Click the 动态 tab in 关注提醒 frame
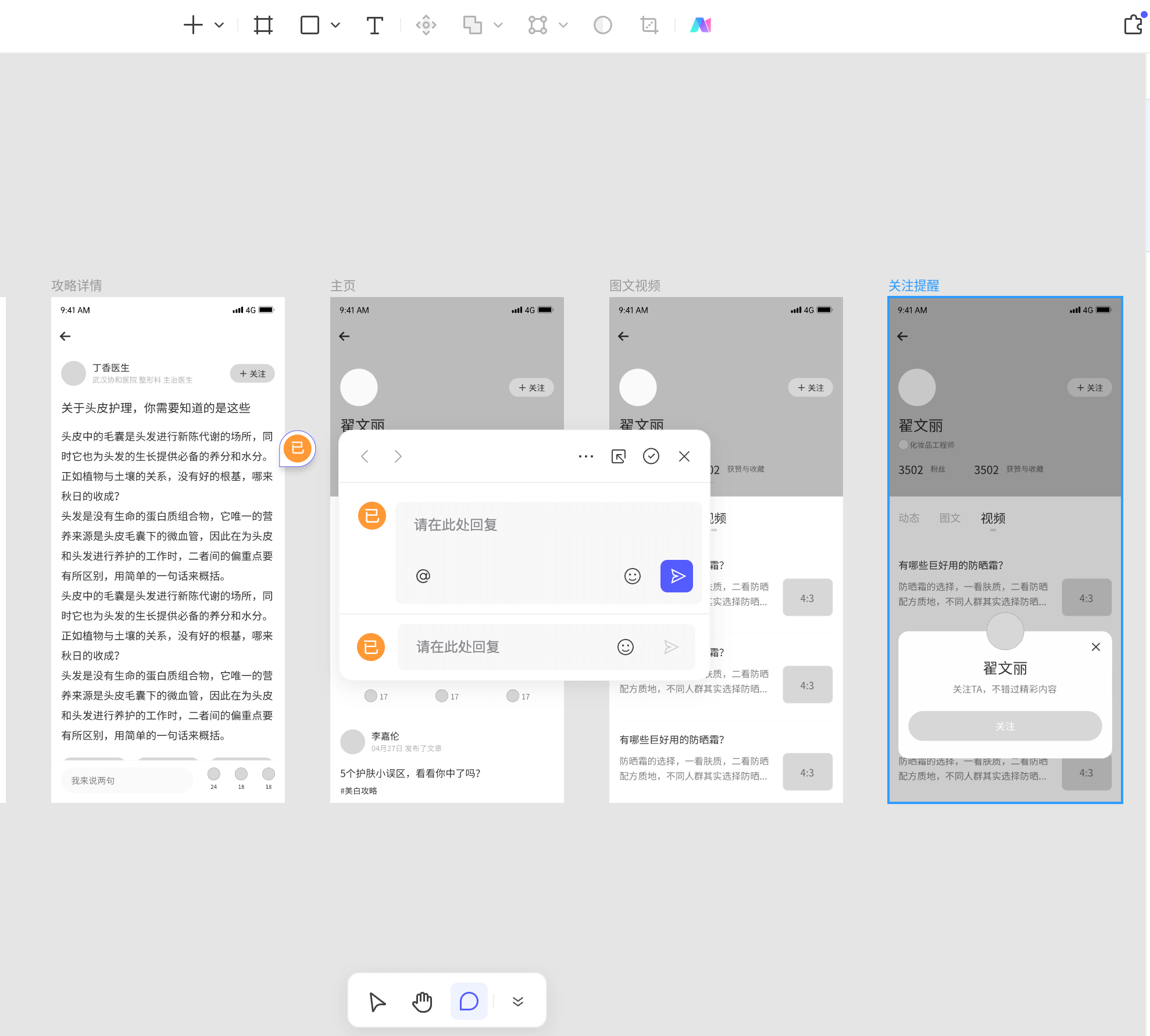This screenshot has width=1150, height=1036. click(909, 518)
